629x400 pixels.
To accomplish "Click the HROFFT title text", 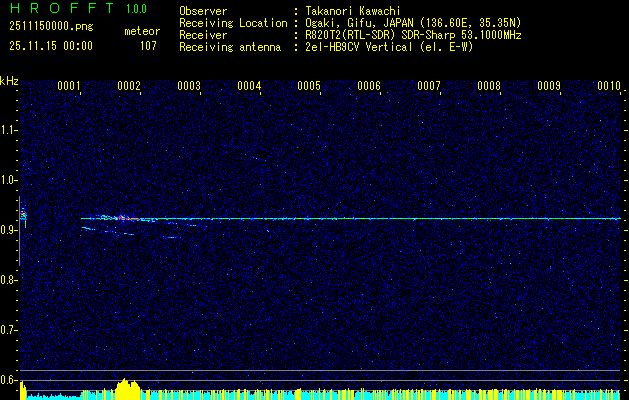I will tap(53, 9).
